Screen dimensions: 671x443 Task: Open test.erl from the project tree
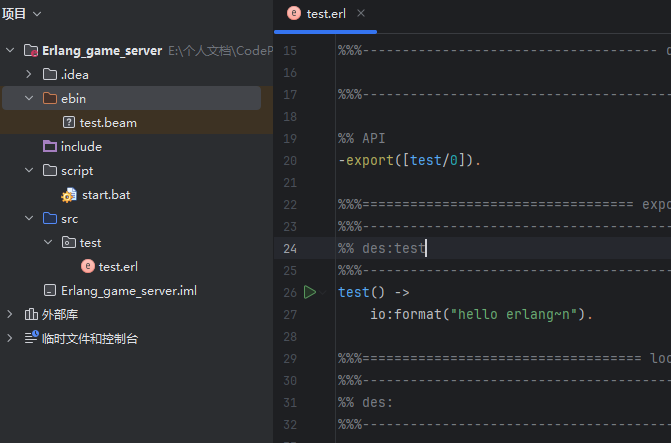pos(118,267)
